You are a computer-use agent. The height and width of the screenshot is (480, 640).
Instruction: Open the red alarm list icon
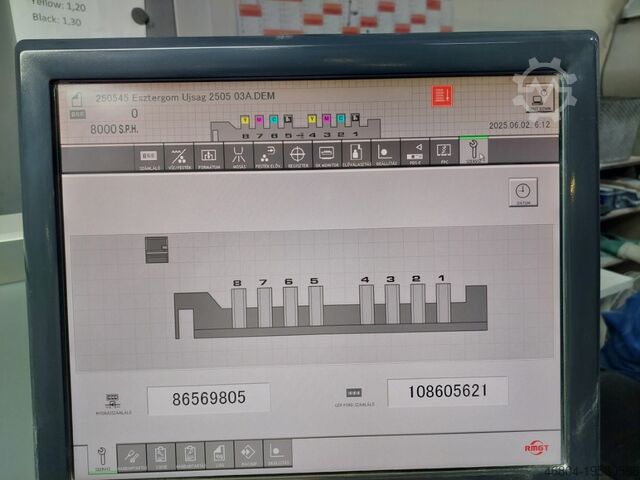click(442, 96)
